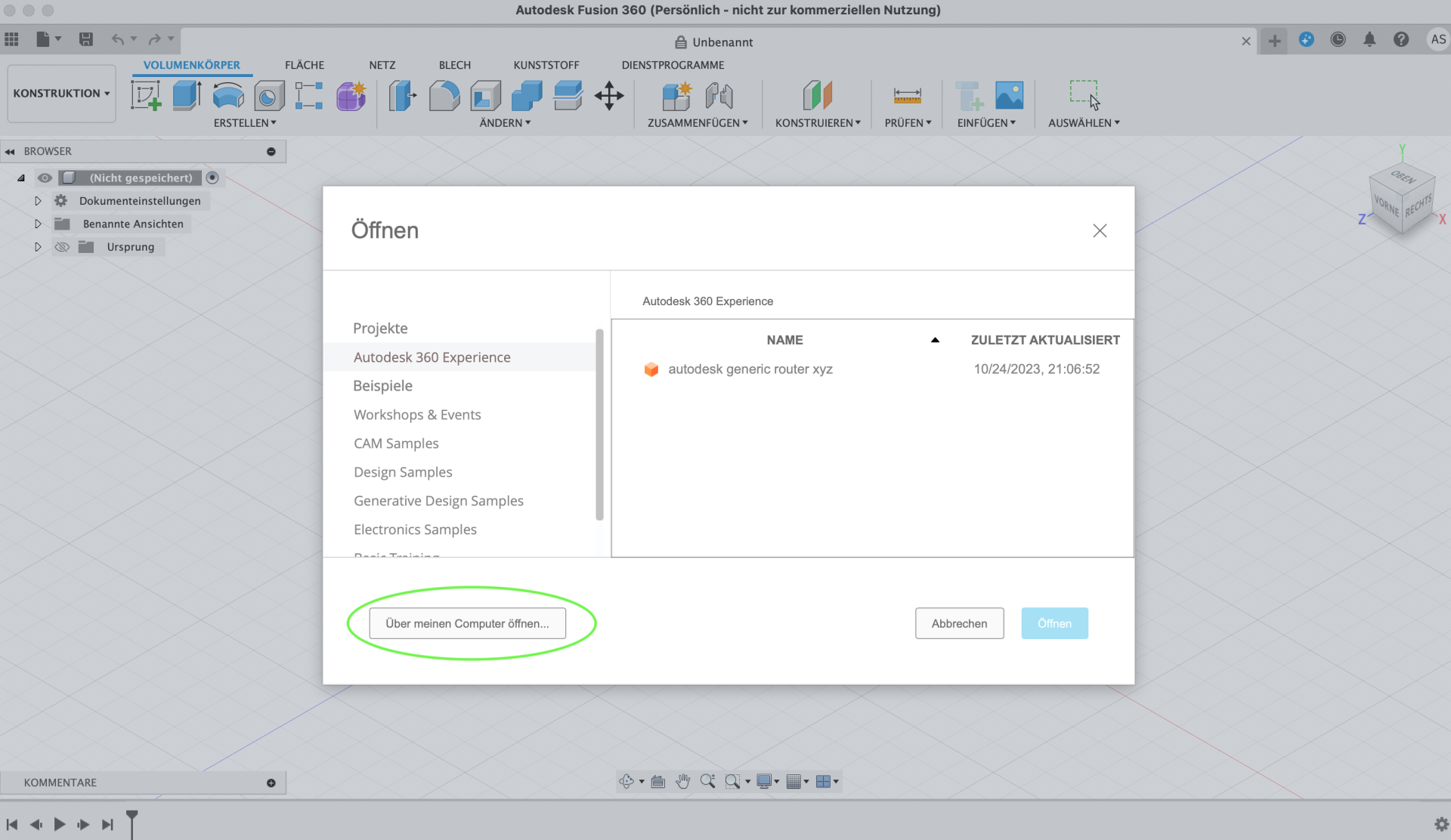This screenshot has width=1451, height=840.
Task: Open the EINFÜGEN dropdown menu
Action: click(986, 122)
